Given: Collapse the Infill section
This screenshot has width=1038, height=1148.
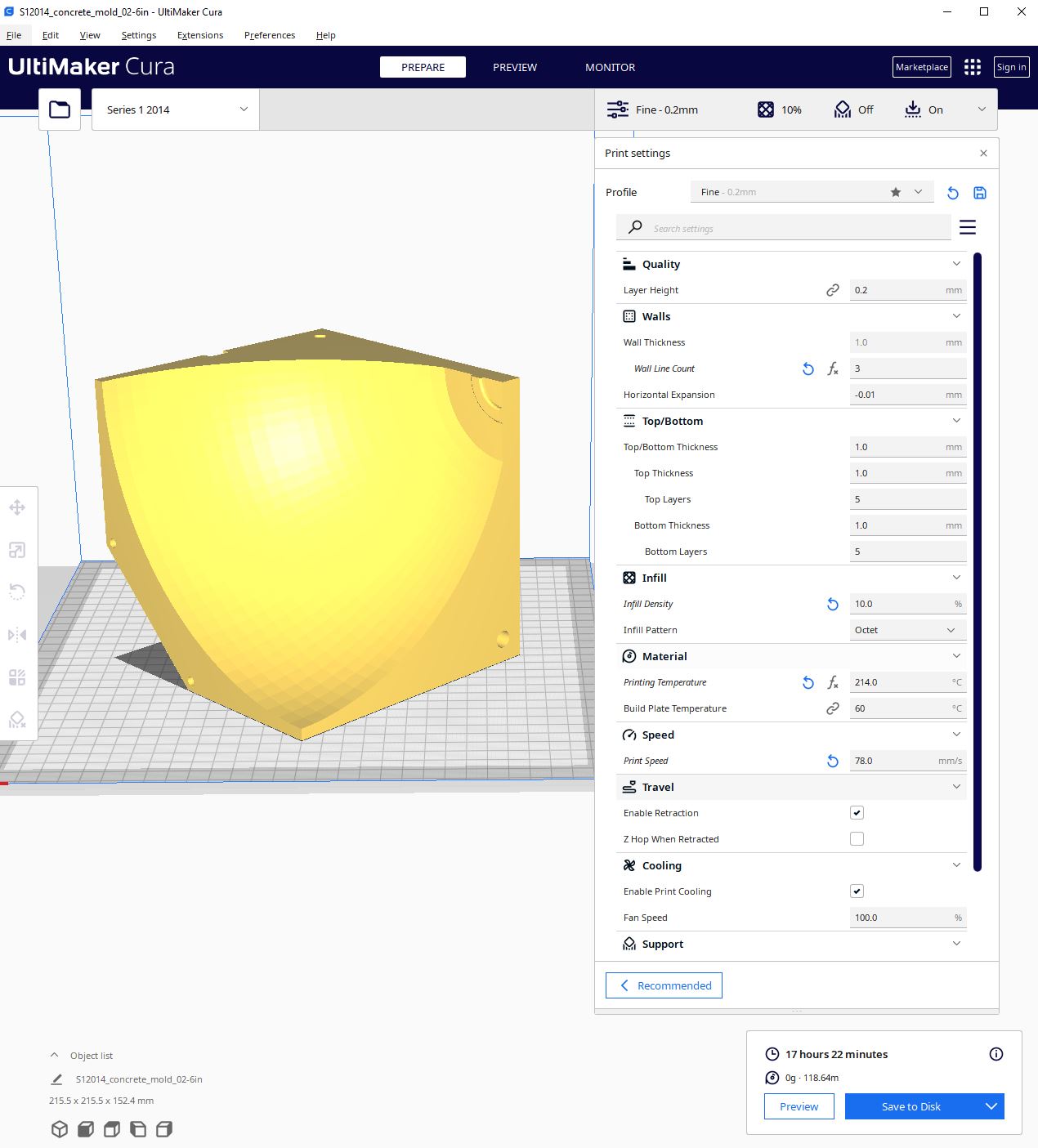Looking at the screenshot, I should tap(956, 578).
